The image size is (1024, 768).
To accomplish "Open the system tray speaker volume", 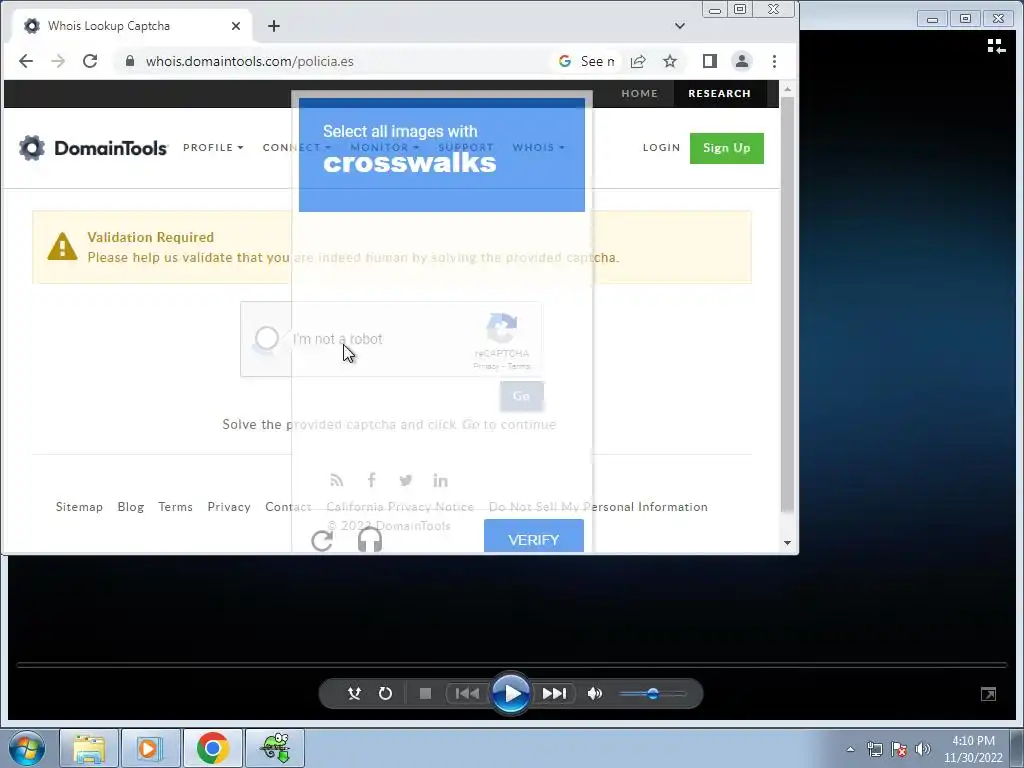I will (922, 749).
